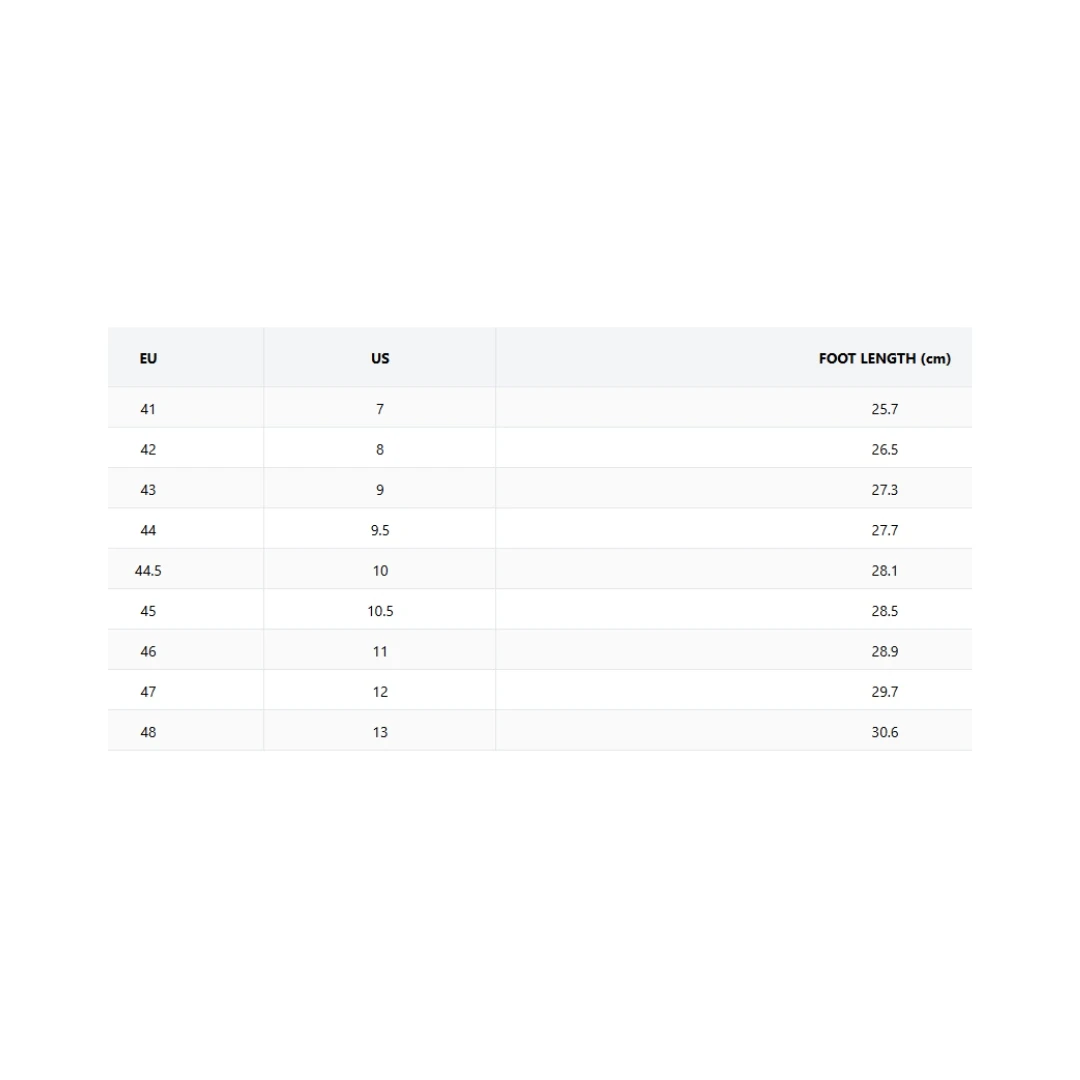Select EU size 41 cell
The width and height of the screenshot is (1080, 1080).
(x=148, y=409)
